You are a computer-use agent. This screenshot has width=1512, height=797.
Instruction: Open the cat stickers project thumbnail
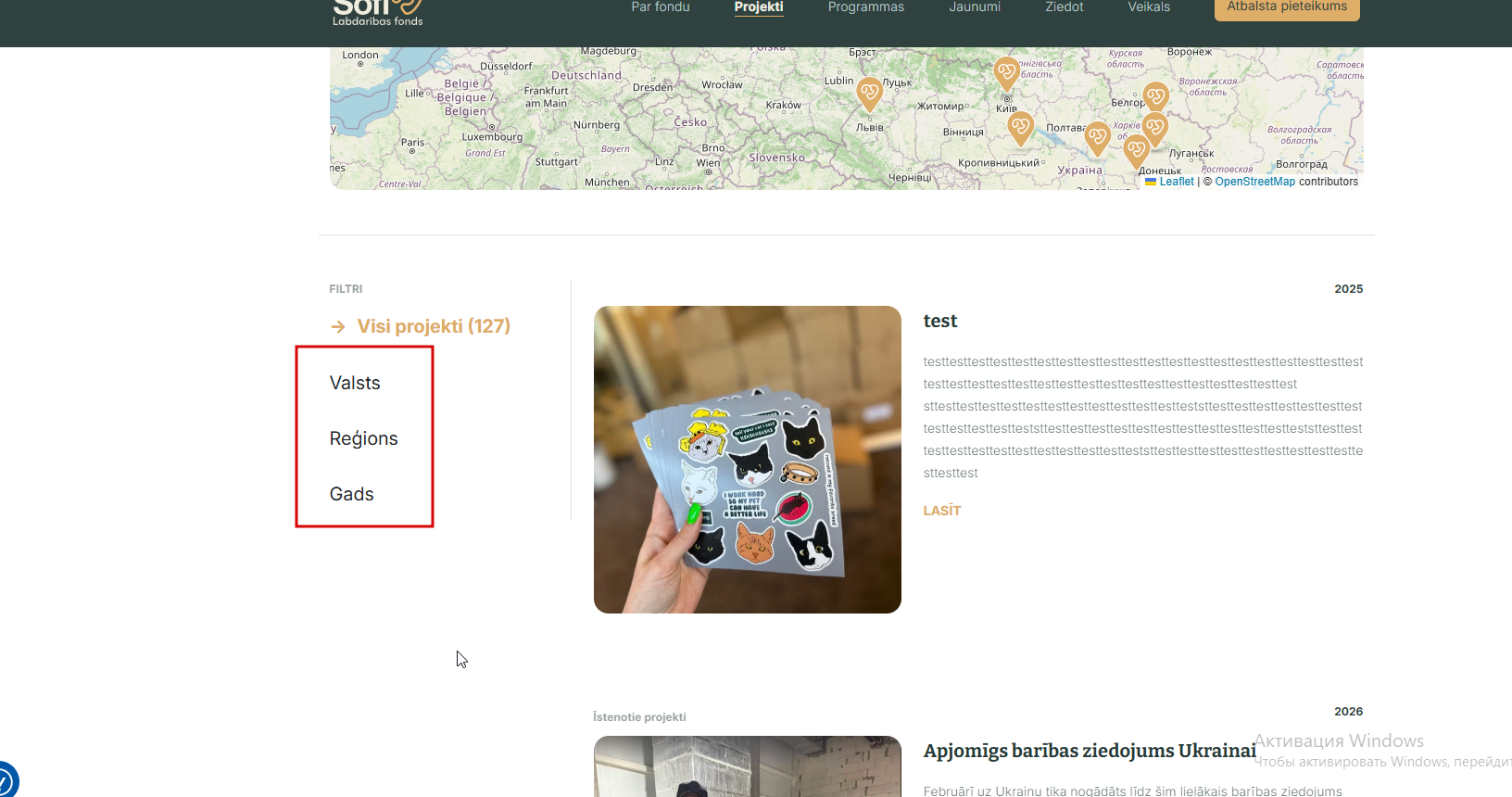(748, 460)
